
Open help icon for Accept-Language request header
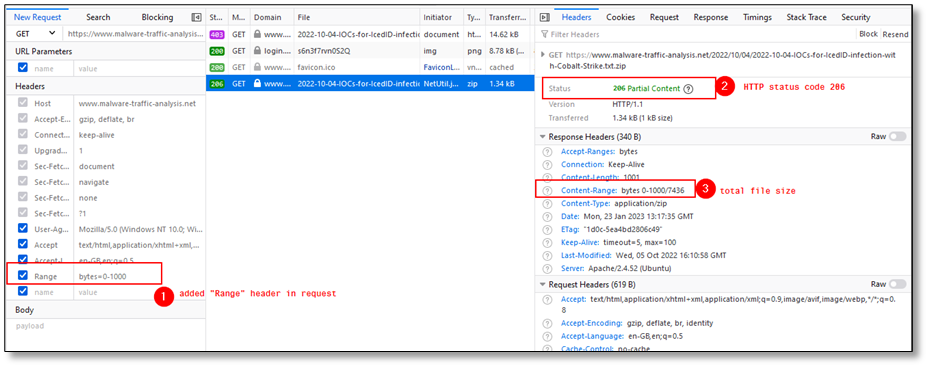[547, 336]
